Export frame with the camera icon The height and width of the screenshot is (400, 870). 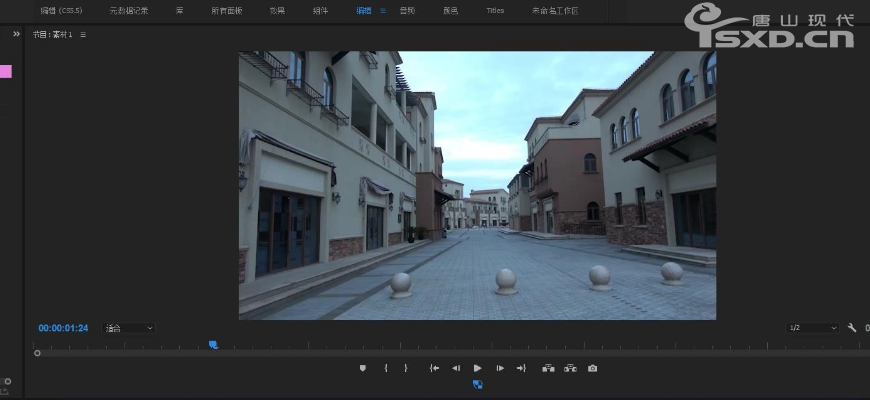[592, 368]
